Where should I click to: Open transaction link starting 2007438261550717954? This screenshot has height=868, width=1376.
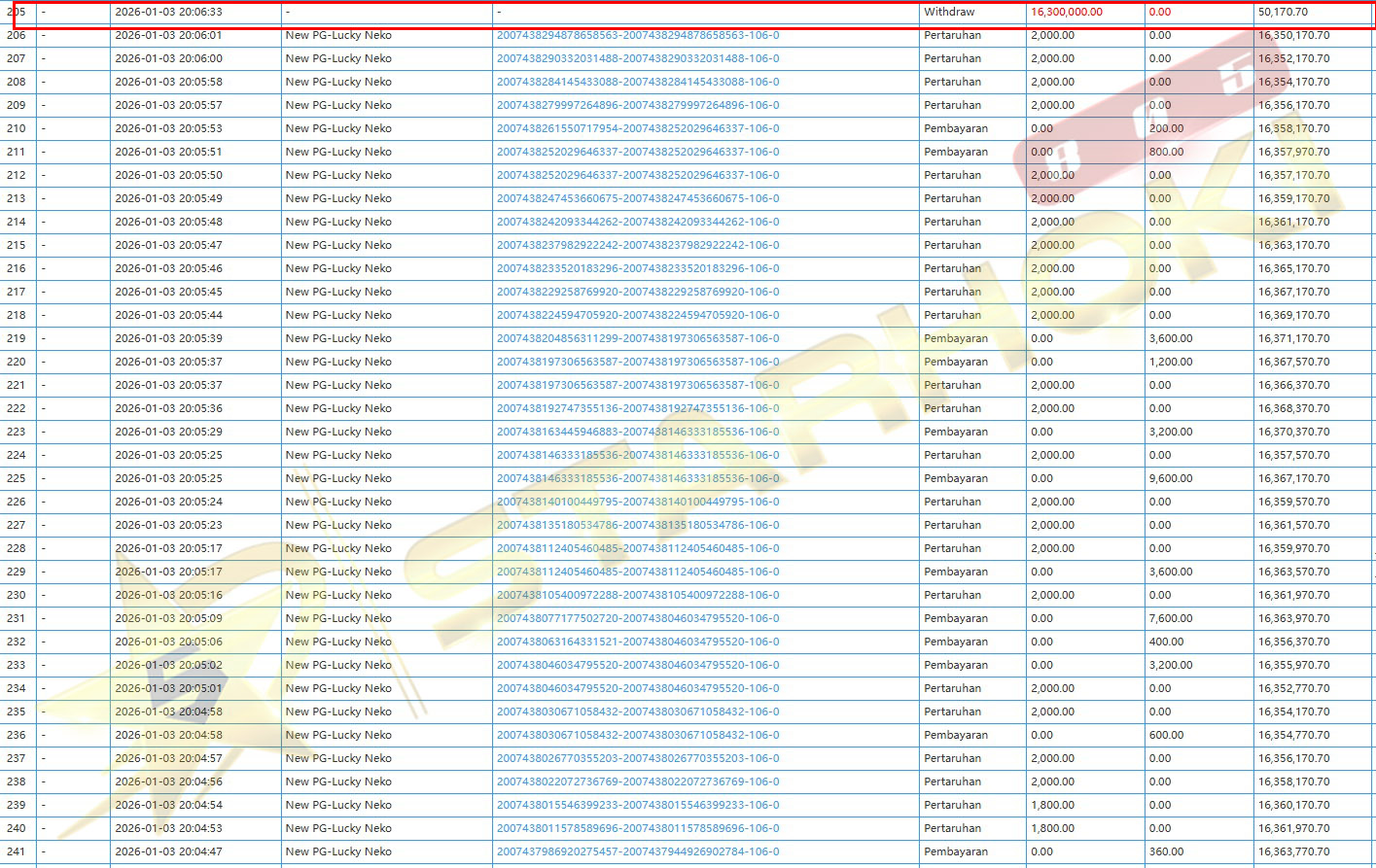[637, 128]
